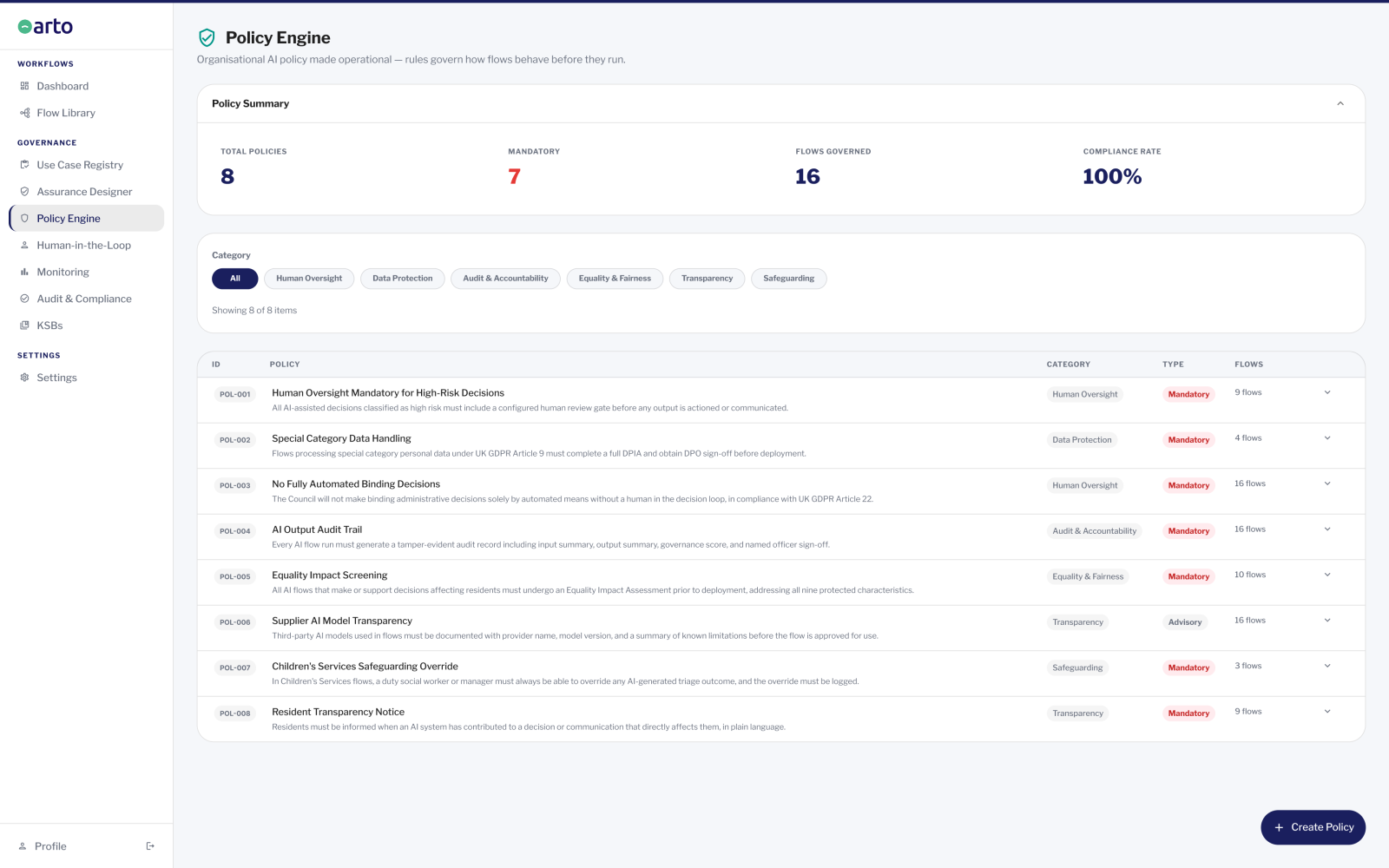1389x868 pixels.
Task: Click the POL-001 ID badge
Action: pos(234,394)
